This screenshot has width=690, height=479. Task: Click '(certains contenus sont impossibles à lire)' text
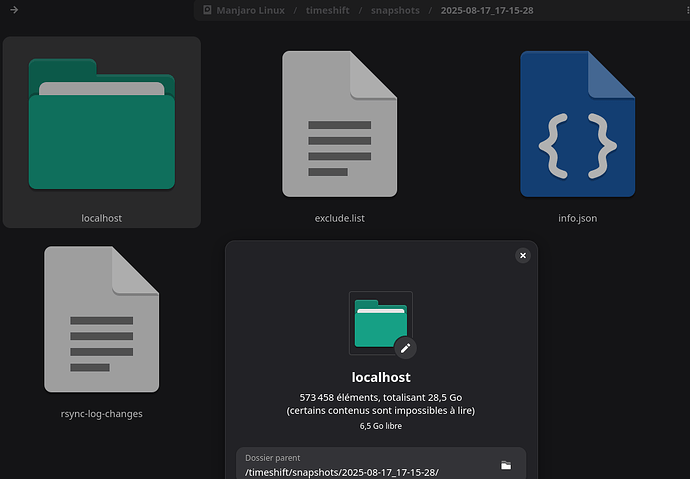pos(381,410)
